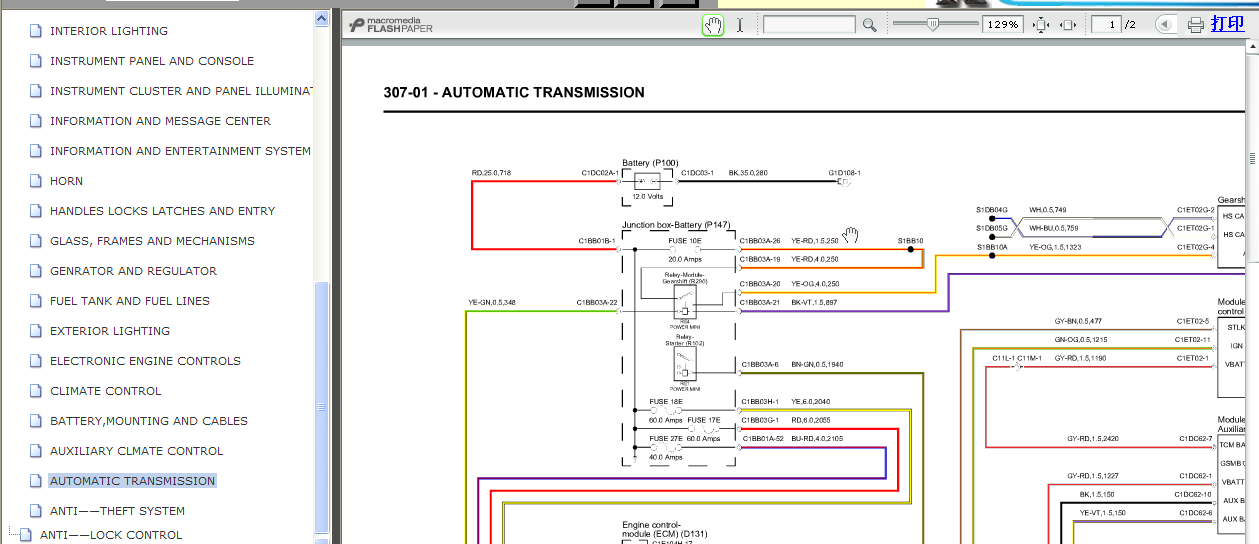
Task: Select the hand pan tool
Action: [713, 25]
